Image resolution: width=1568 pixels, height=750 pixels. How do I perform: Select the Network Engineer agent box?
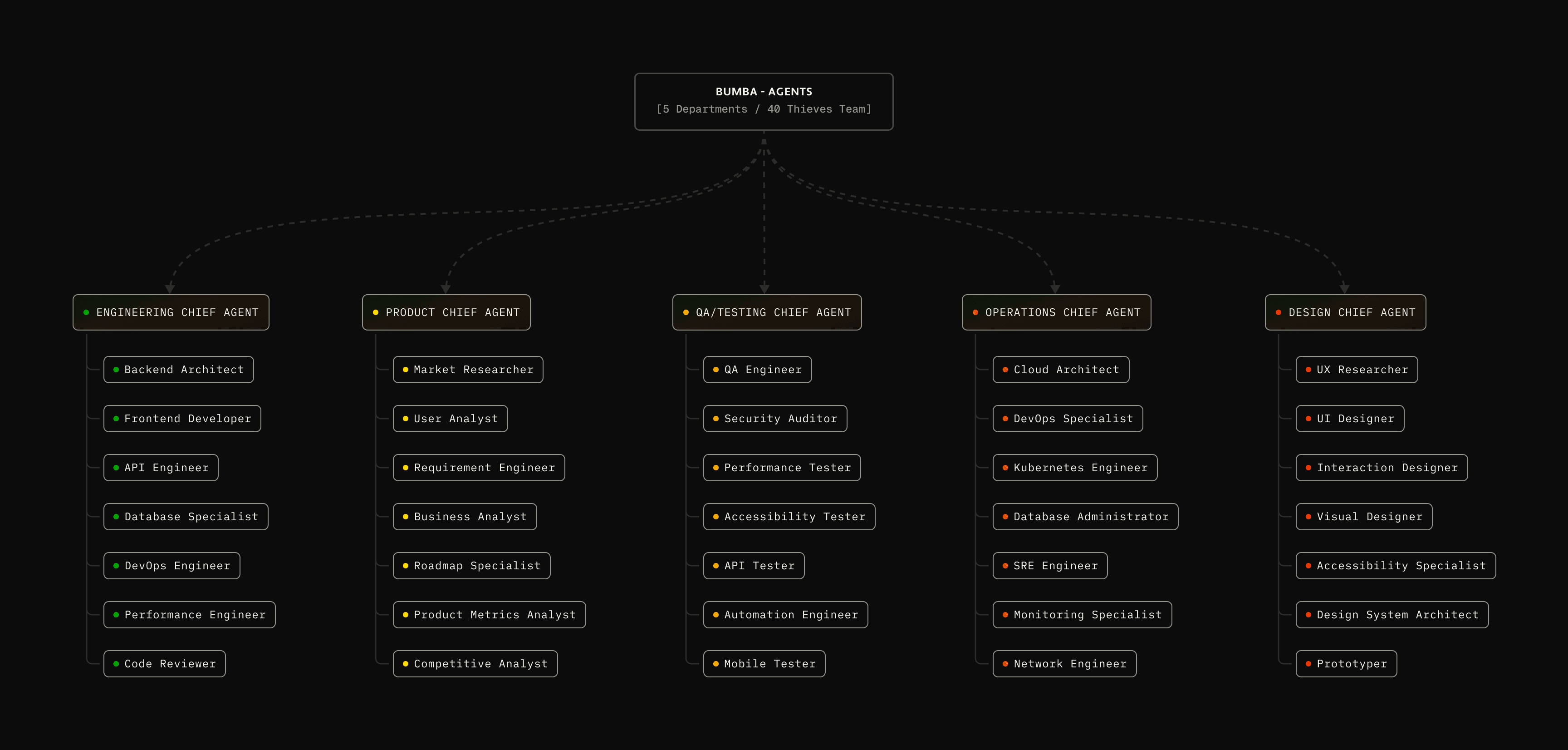[1064, 664]
